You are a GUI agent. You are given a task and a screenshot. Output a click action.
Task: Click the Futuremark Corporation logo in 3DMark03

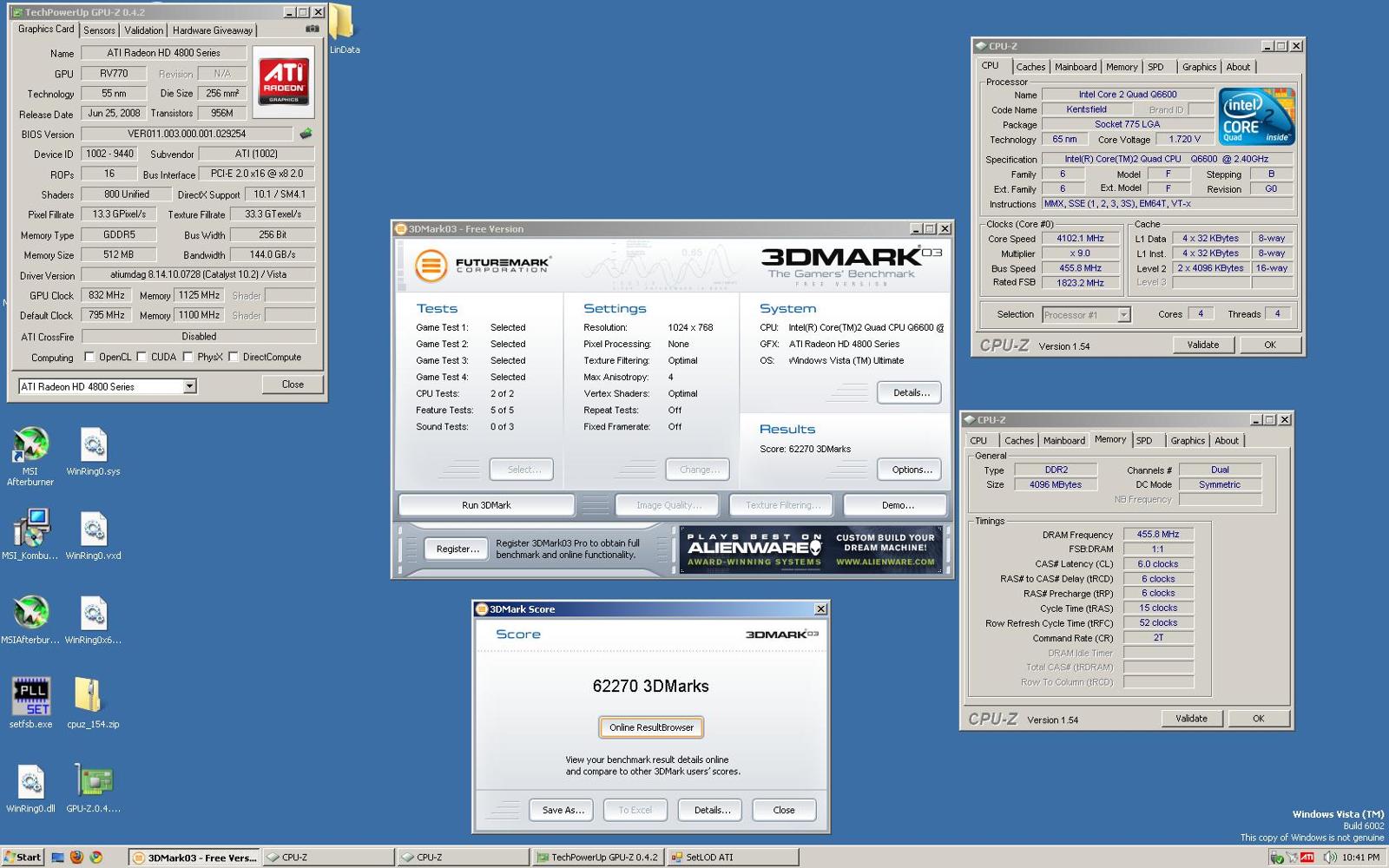pyautogui.click(x=483, y=265)
